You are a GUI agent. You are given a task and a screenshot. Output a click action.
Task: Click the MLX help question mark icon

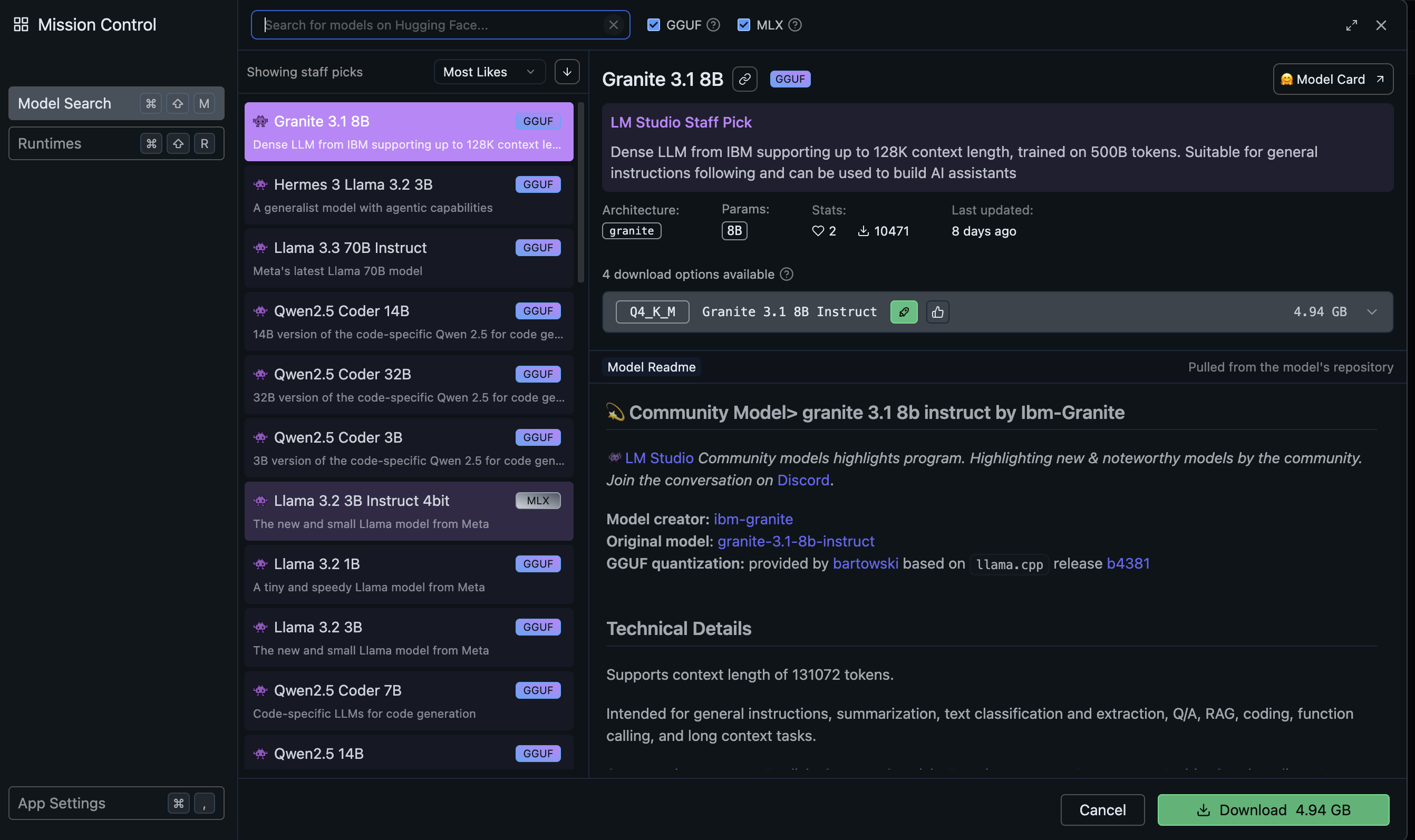pyautogui.click(x=795, y=25)
